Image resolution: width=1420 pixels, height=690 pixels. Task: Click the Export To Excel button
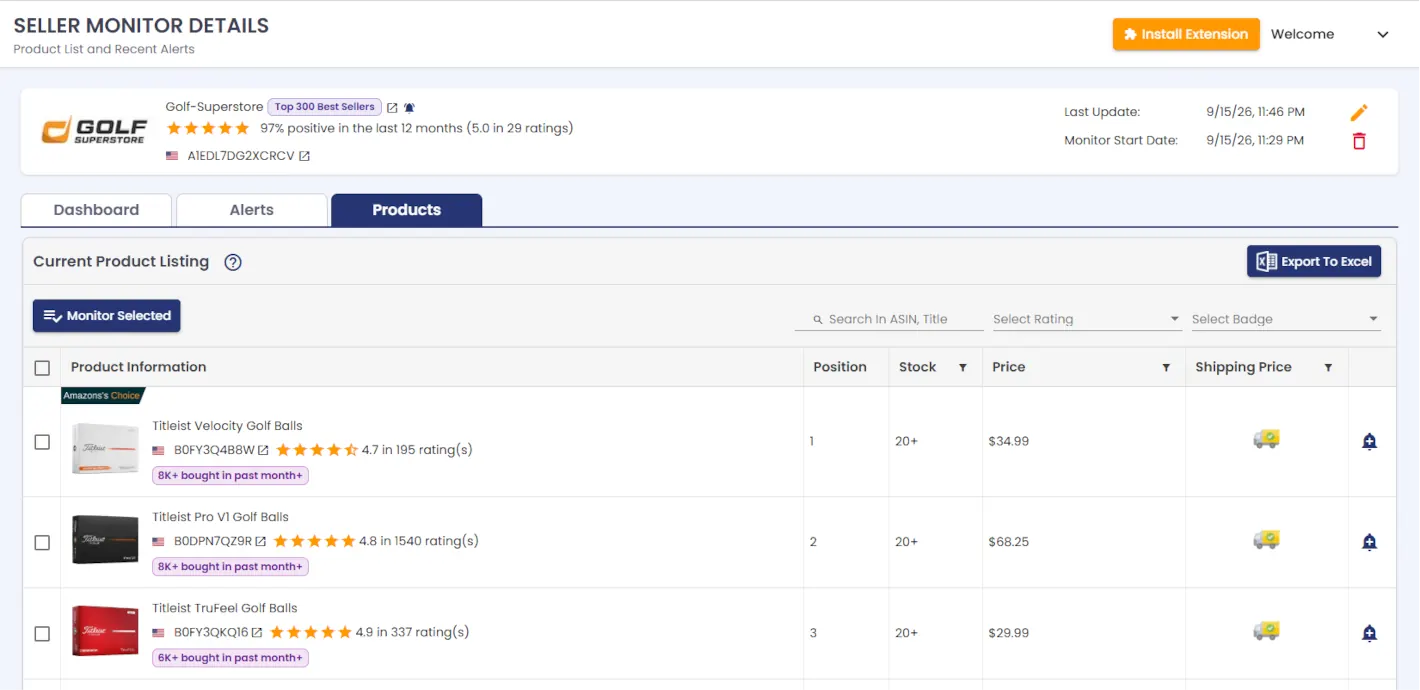pos(1314,261)
